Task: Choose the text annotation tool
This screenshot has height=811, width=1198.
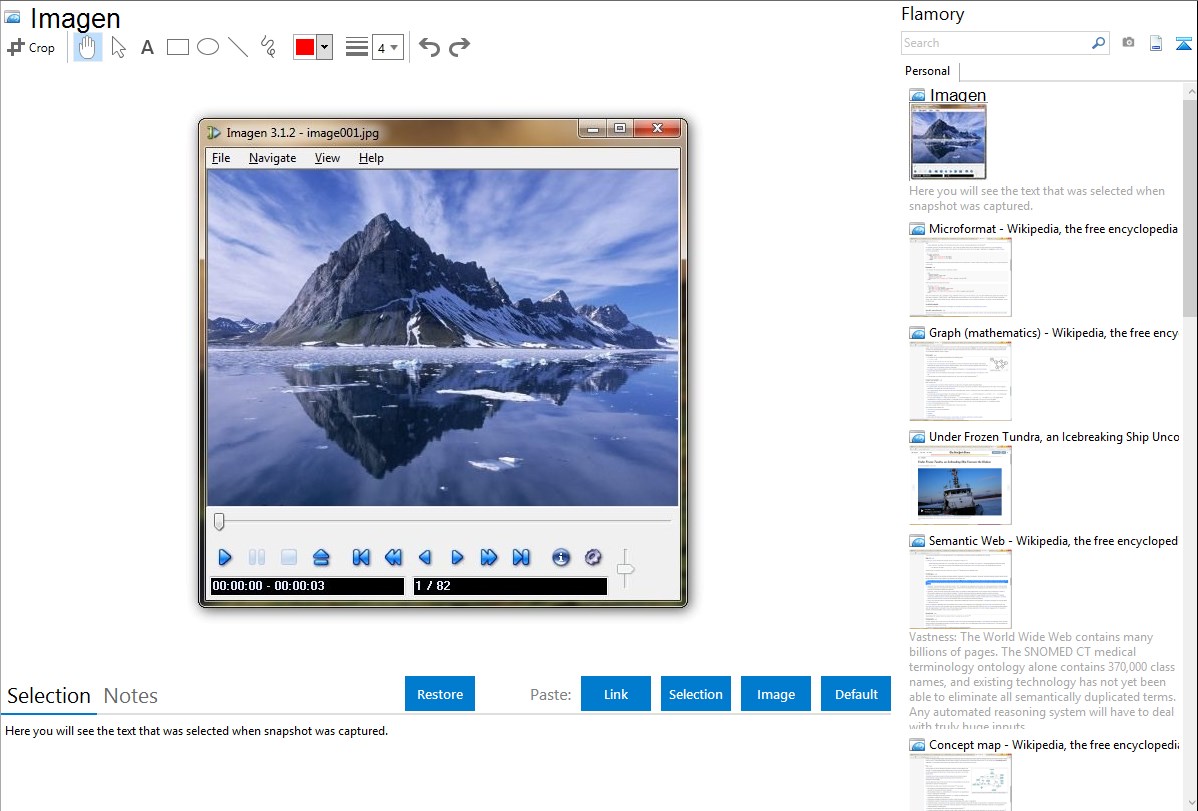Action: click(147, 47)
